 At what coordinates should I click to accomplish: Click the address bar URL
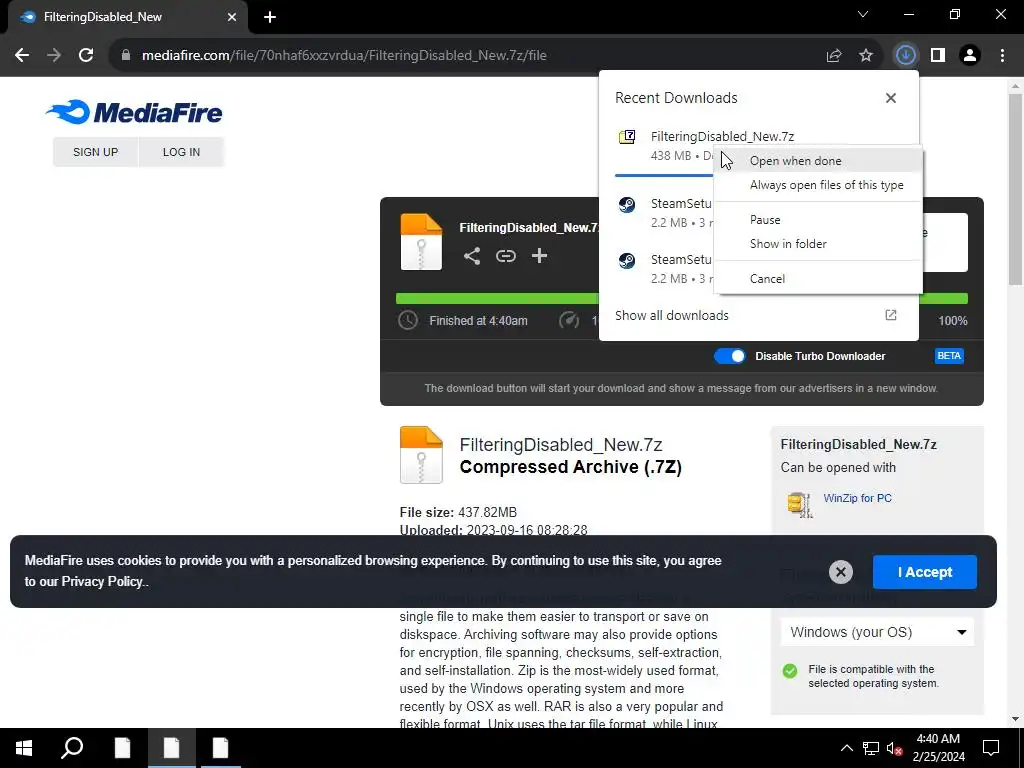point(344,56)
